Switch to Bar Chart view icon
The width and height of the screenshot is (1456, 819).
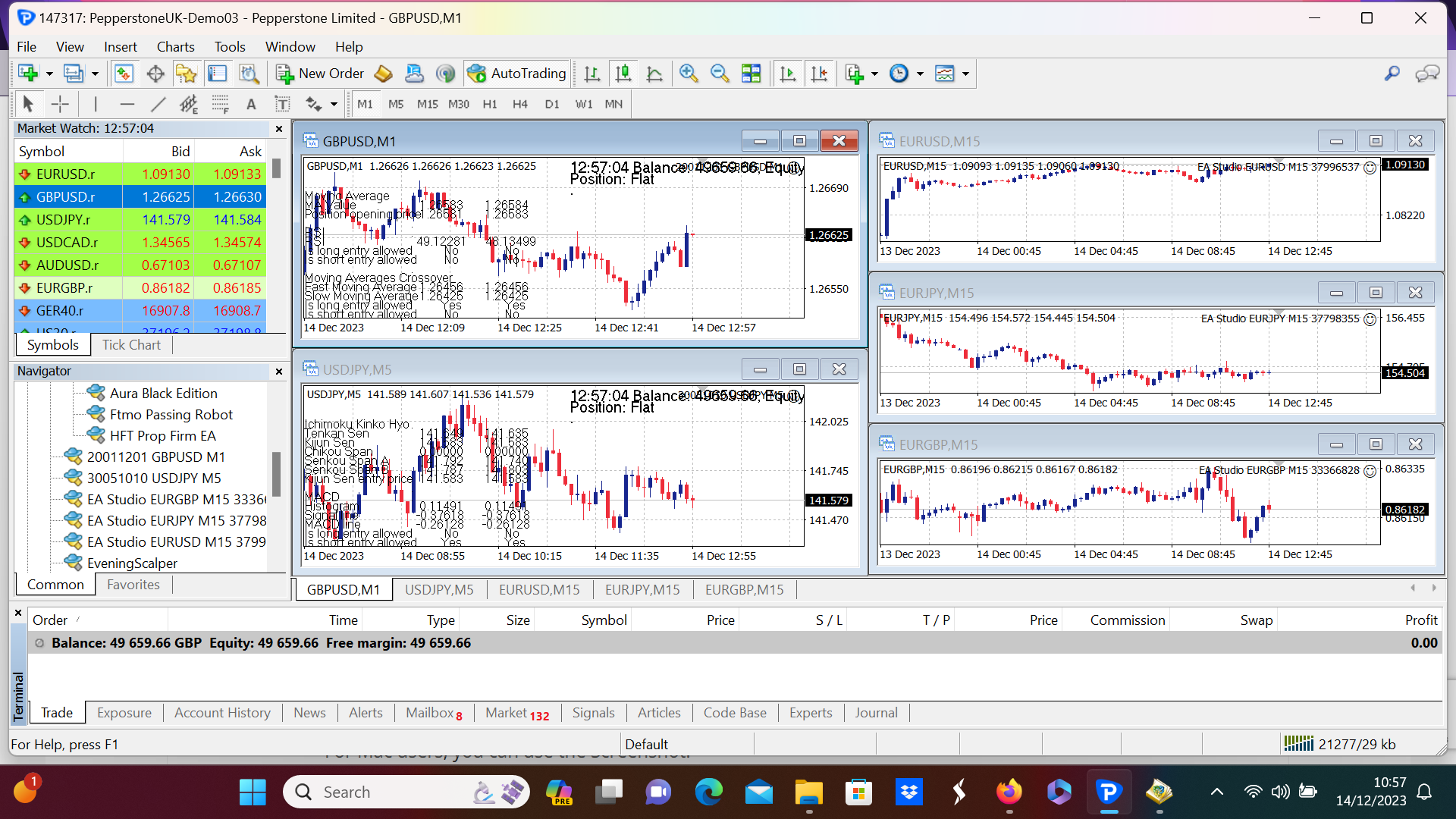pyautogui.click(x=592, y=74)
